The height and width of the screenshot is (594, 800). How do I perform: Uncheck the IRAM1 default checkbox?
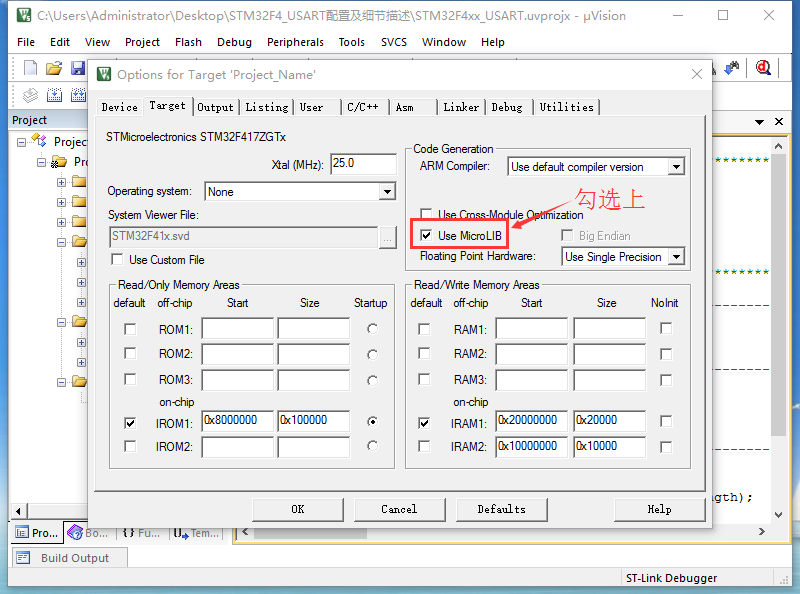[424, 423]
